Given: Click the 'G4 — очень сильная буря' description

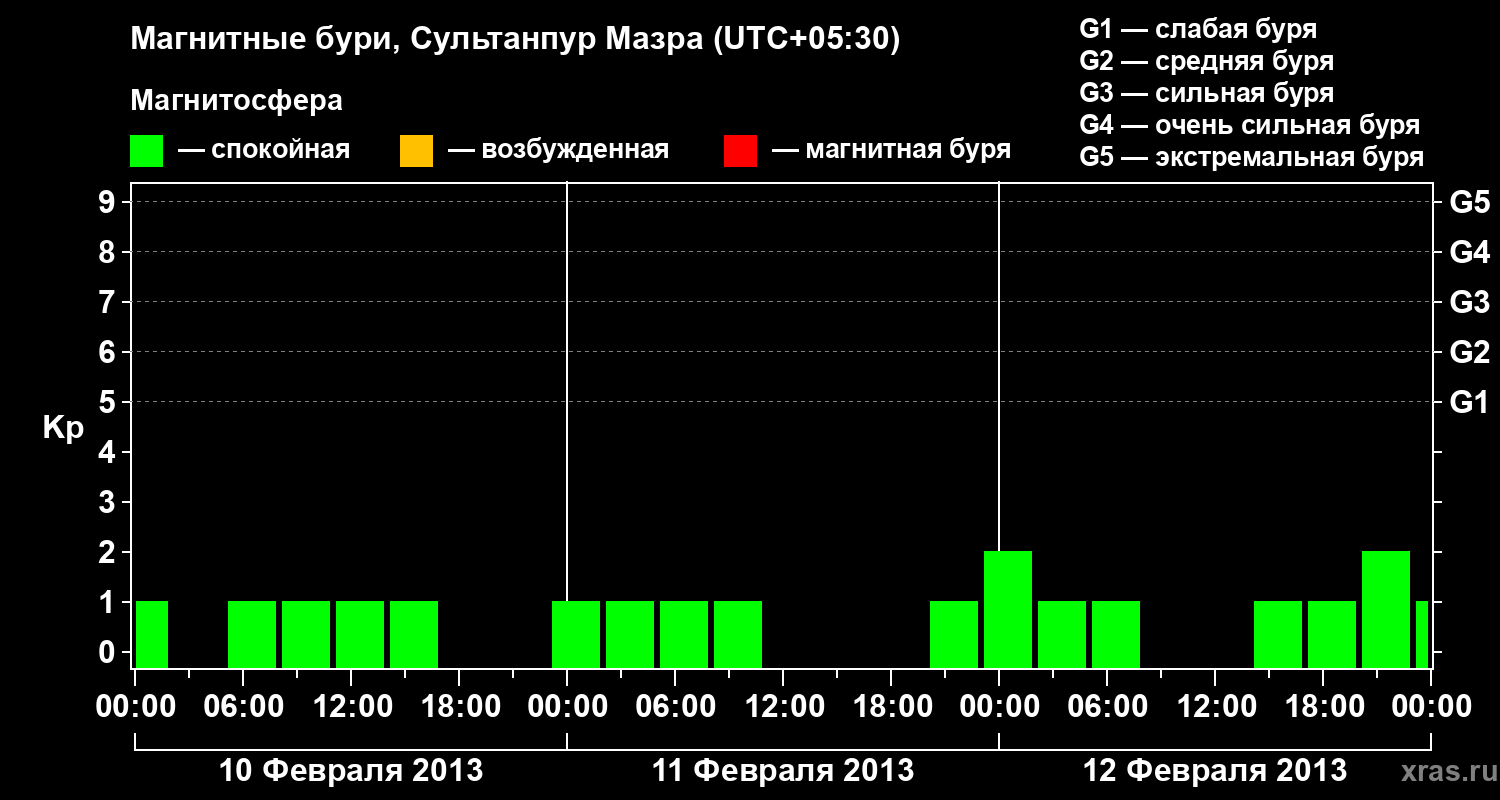Looking at the screenshot, I should tap(1250, 125).
